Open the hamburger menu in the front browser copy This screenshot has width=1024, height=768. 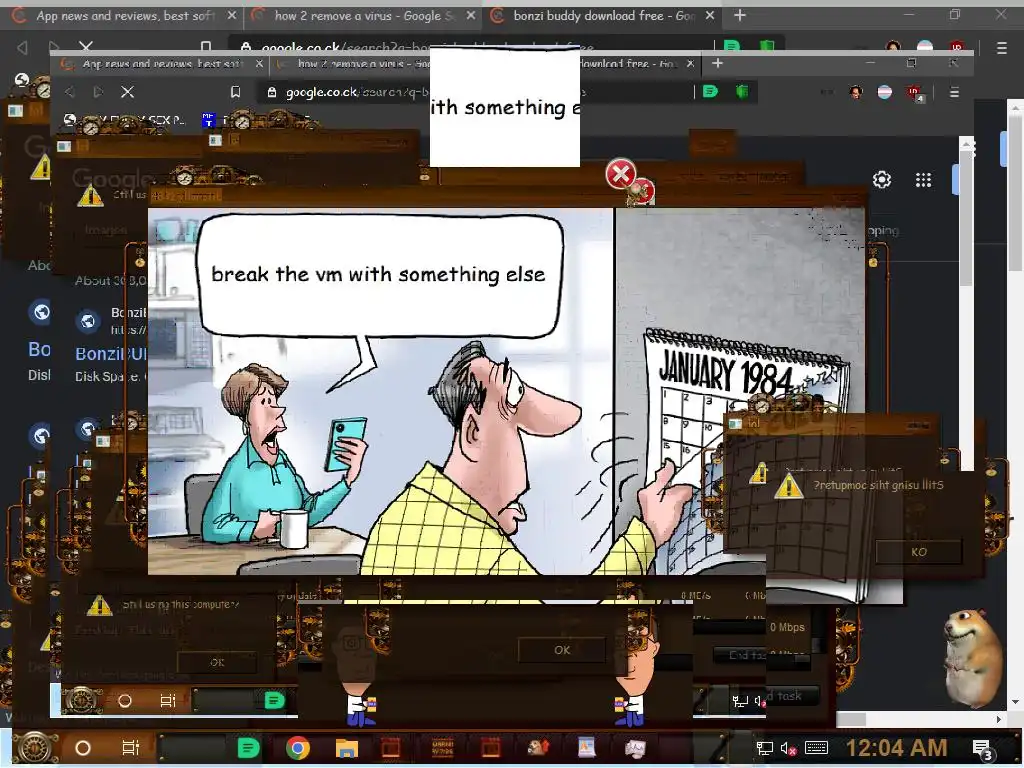tap(954, 92)
